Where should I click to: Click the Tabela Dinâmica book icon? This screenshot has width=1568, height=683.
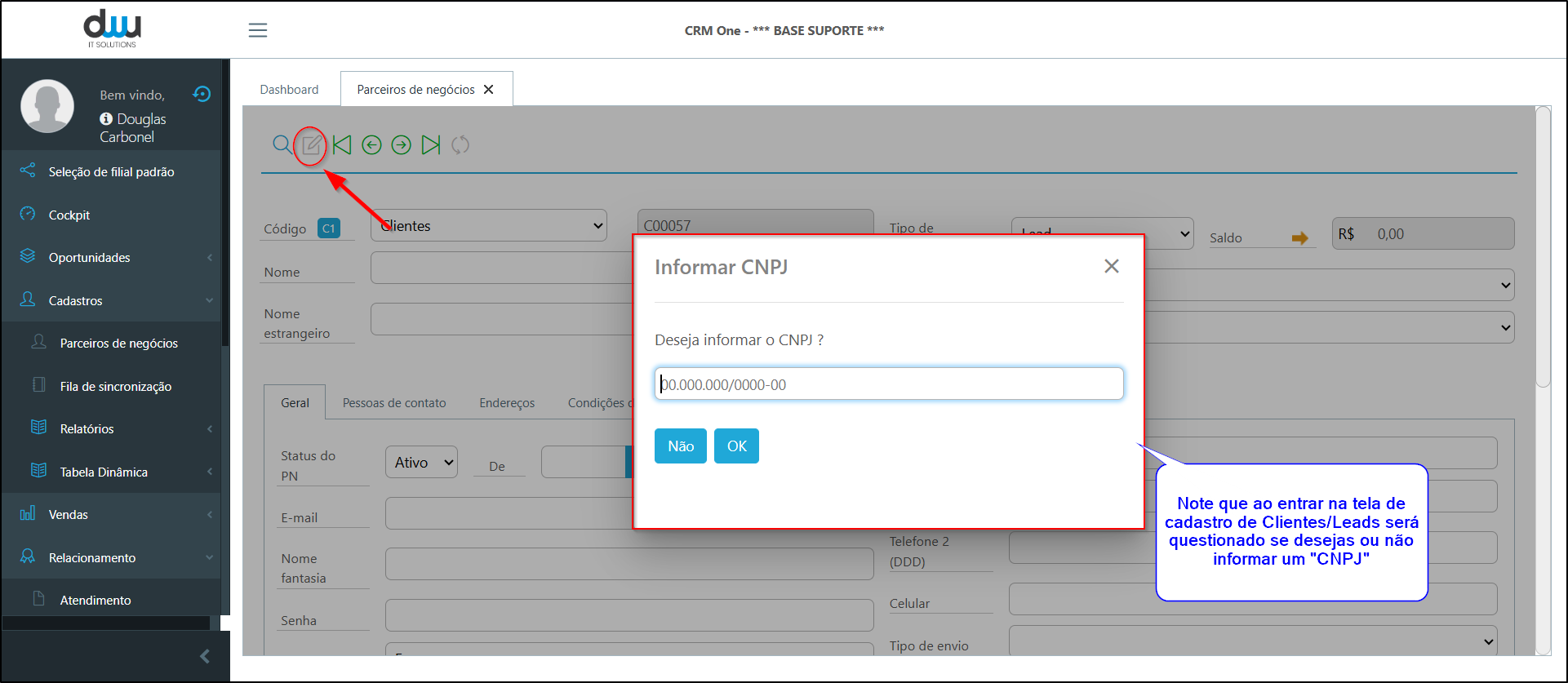[38, 471]
